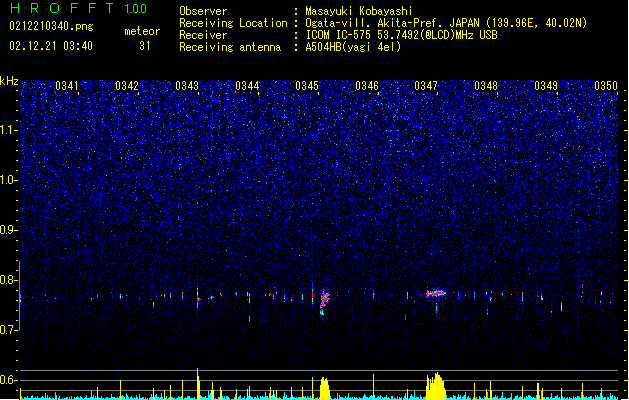Click the date stamp 02.12.21 03:40

coord(51,46)
